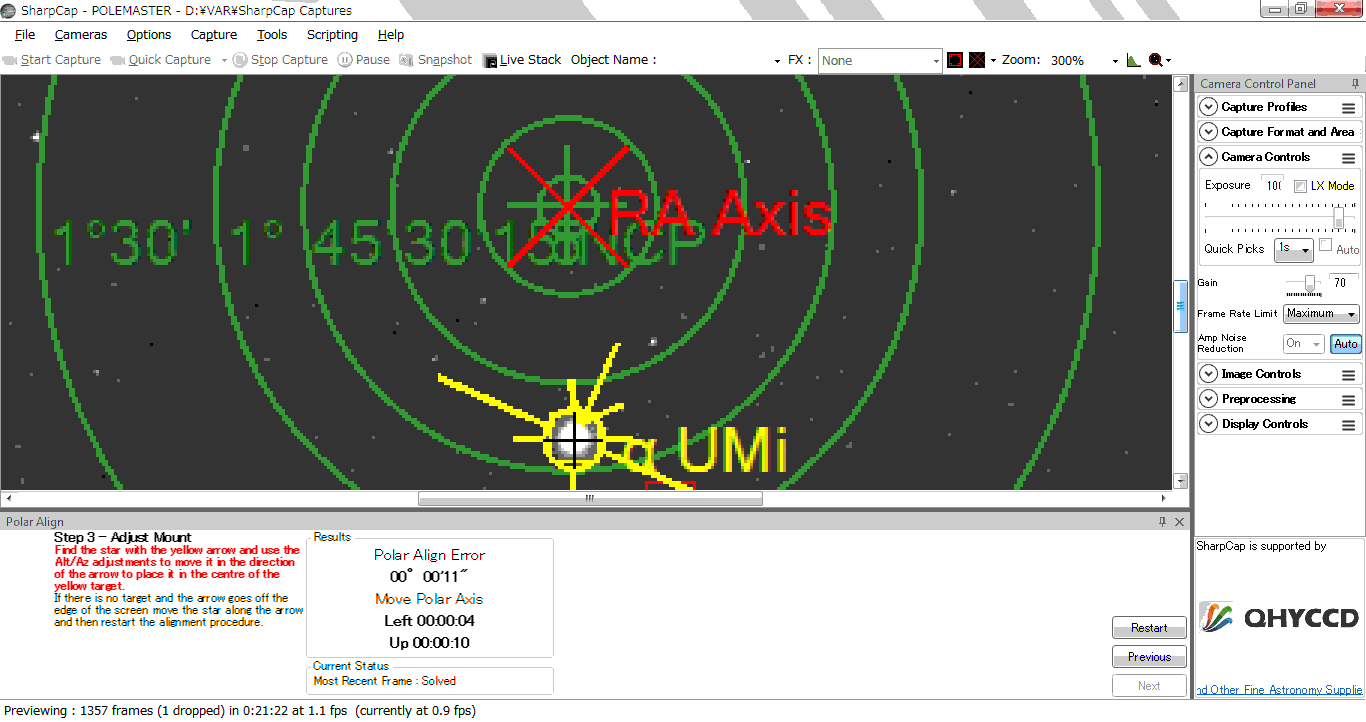Click the Stop Capture icon
Image resolution: width=1366 pixels, height=722 pixels.
pos(240,60)
